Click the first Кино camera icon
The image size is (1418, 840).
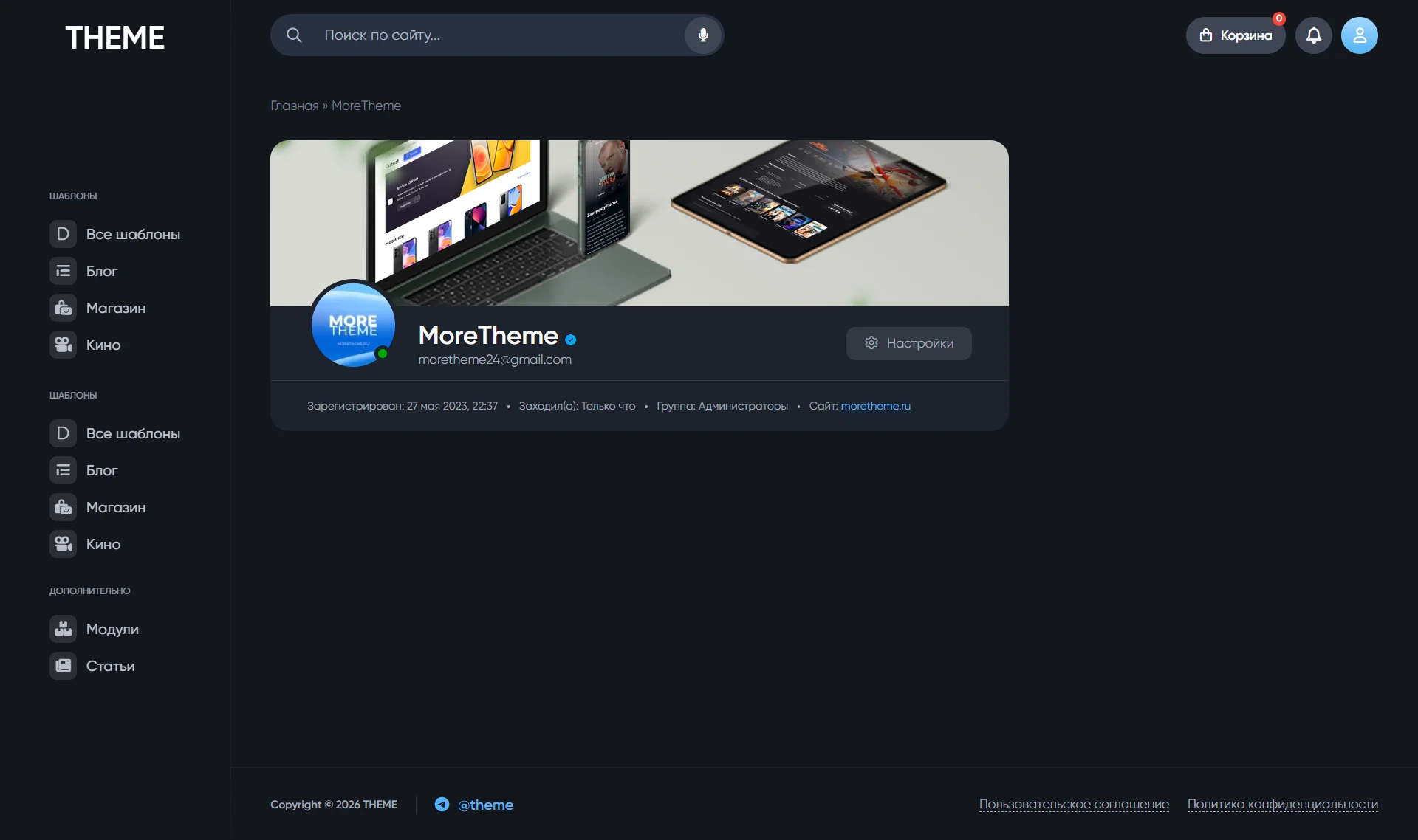point(63,345)
